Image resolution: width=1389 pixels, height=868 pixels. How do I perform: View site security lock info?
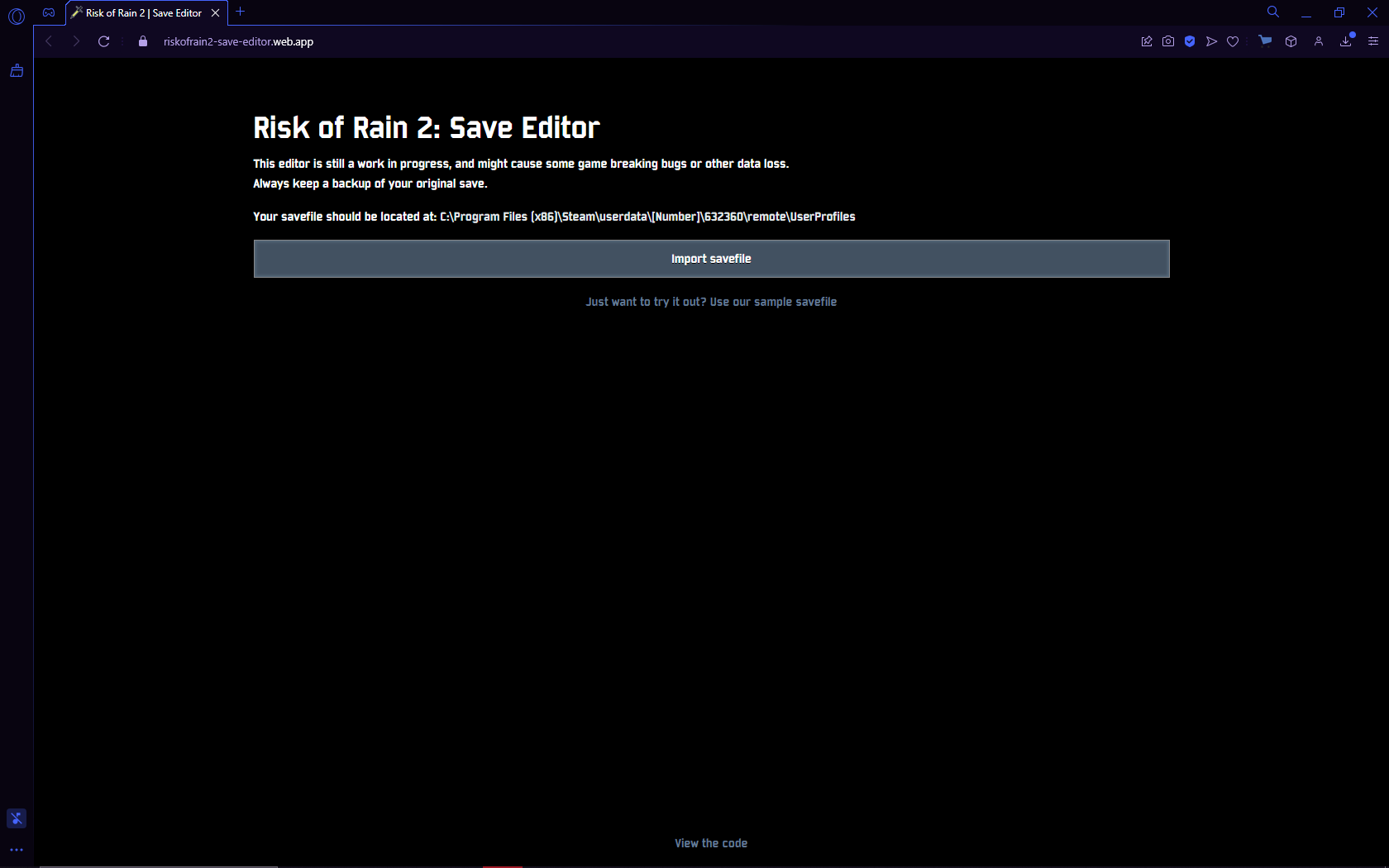coord(143,41)
